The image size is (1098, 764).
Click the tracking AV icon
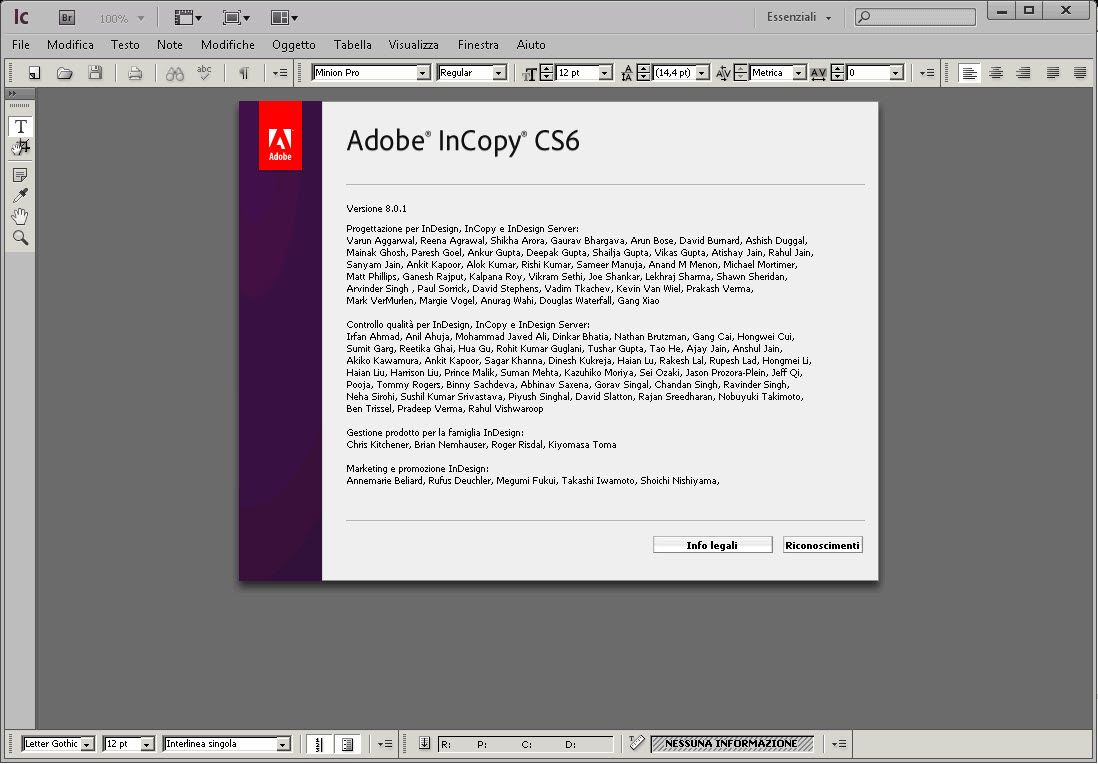(818, 73)
